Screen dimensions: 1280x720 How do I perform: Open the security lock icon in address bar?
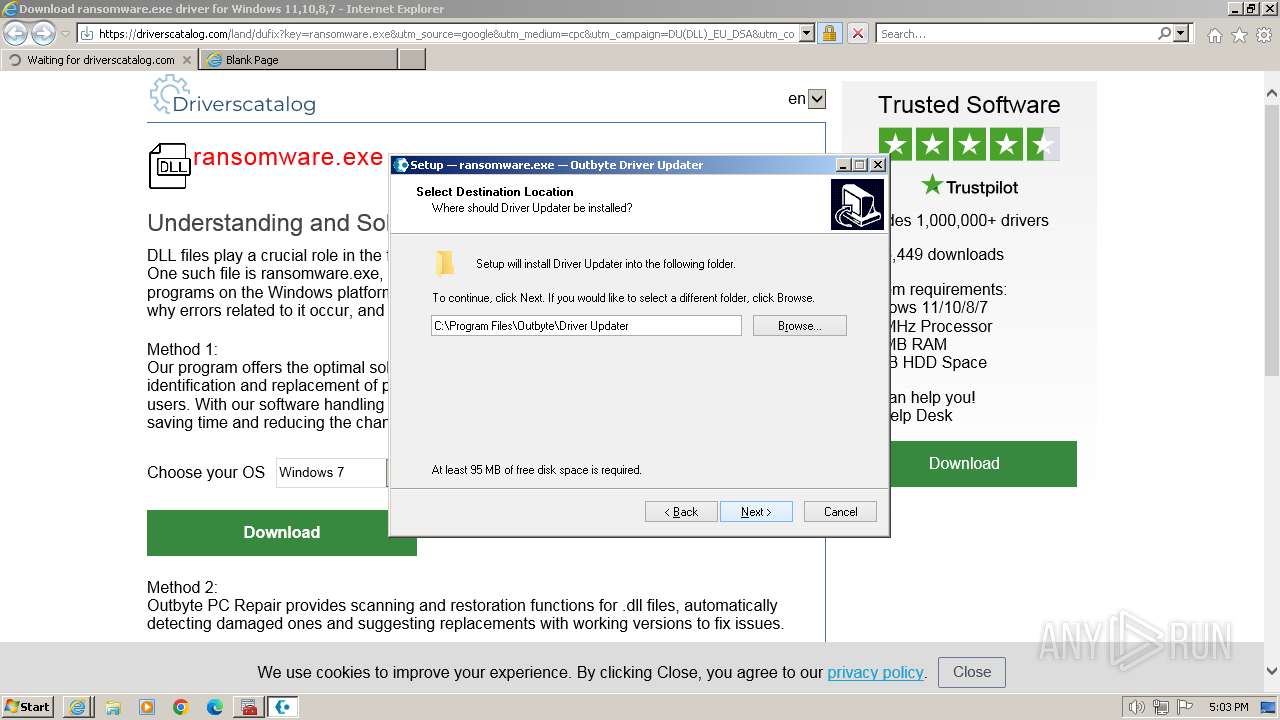click(x=829, y=33)
